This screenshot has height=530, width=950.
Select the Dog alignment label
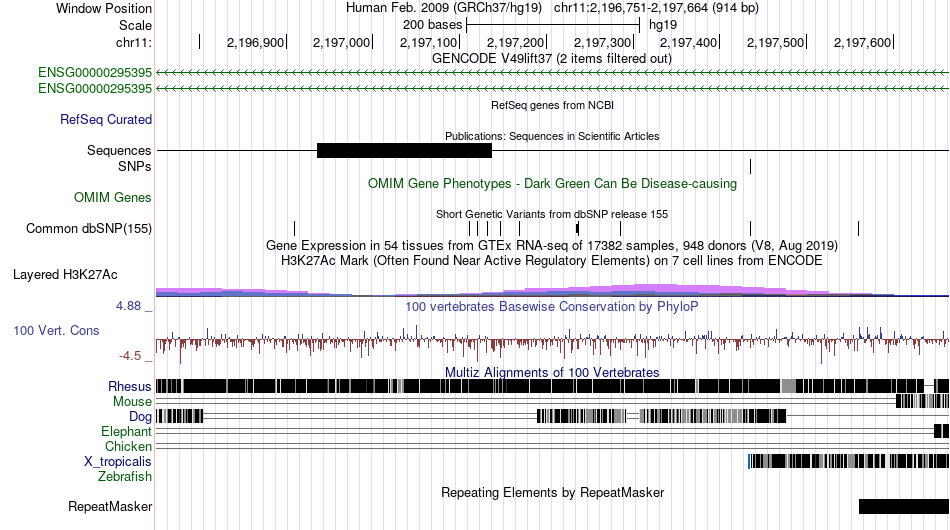(x=140, y=417)
